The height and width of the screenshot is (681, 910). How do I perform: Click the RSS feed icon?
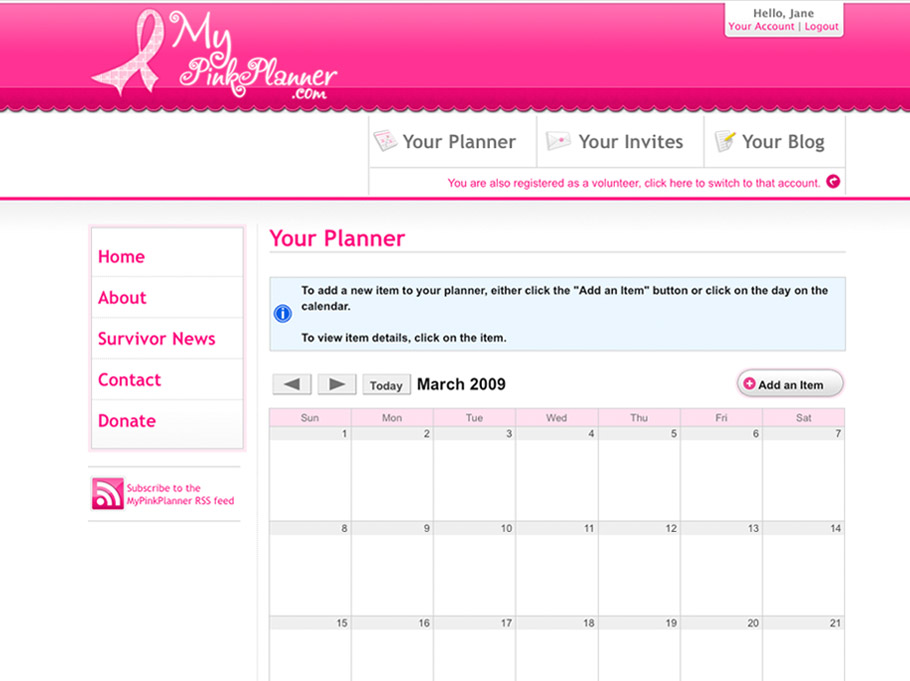(107, 494)
